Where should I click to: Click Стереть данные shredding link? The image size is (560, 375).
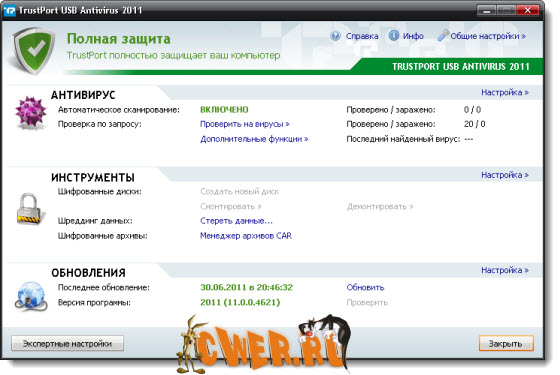236,221
